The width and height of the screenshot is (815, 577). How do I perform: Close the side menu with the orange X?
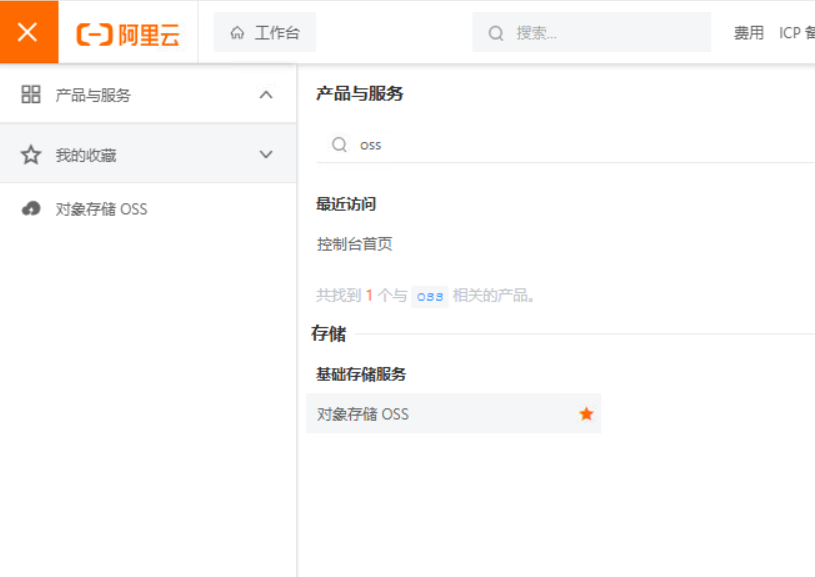(29, 32)
